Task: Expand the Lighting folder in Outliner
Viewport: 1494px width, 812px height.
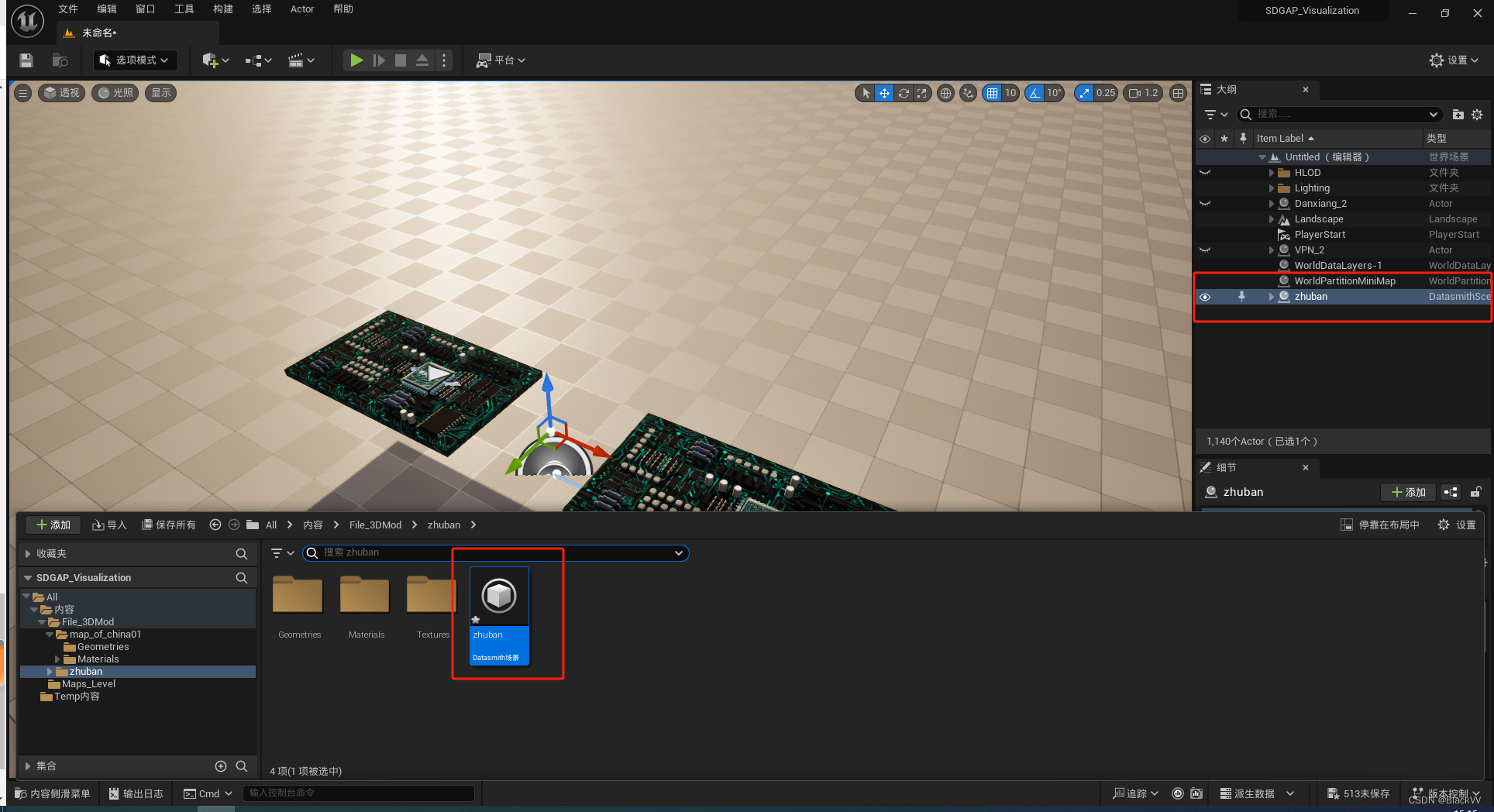Action: tap(1272, 188)
